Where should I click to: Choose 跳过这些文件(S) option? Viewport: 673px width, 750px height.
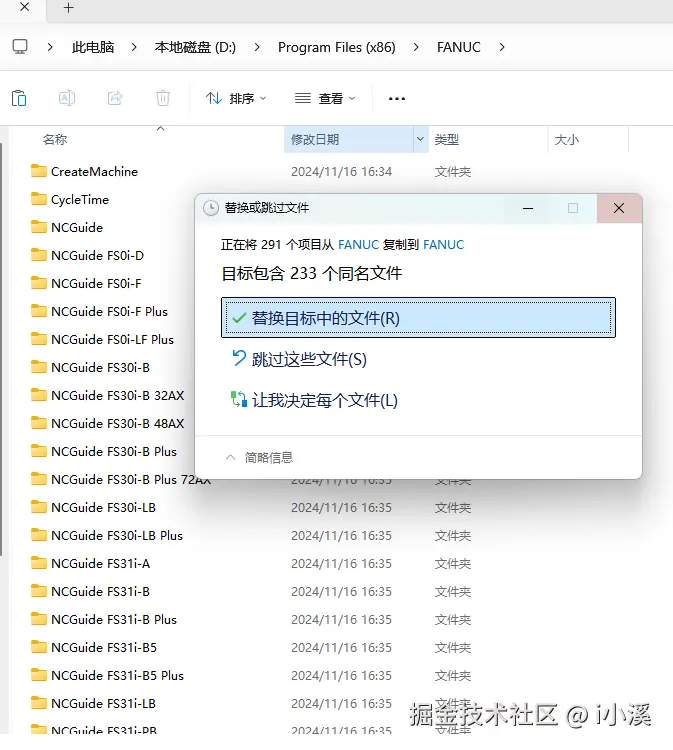(x=299, y=359)
